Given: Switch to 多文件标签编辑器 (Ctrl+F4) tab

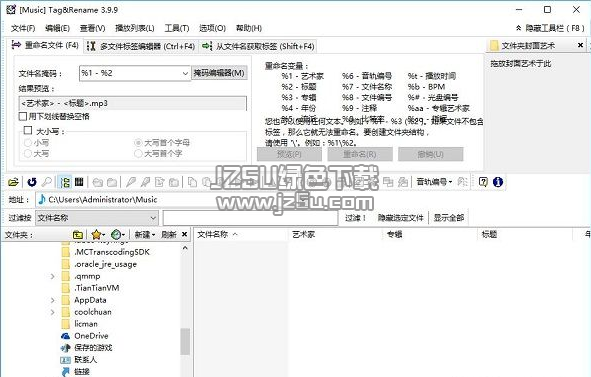Looking at the screenshot, I should coord(141,46).
